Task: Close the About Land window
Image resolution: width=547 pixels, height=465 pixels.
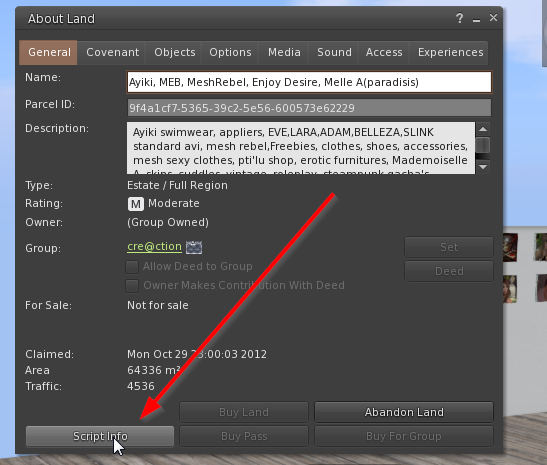Action: (x=493, y=17)
